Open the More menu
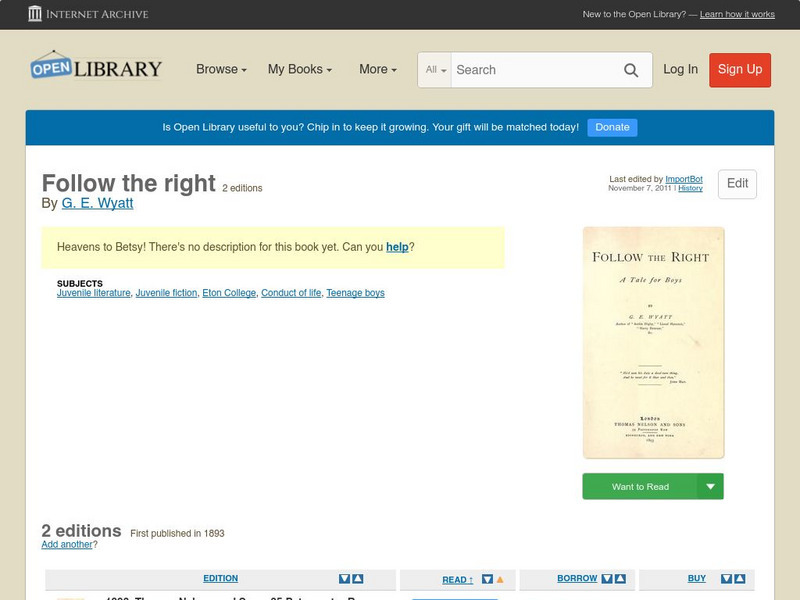 coord(376,70)
